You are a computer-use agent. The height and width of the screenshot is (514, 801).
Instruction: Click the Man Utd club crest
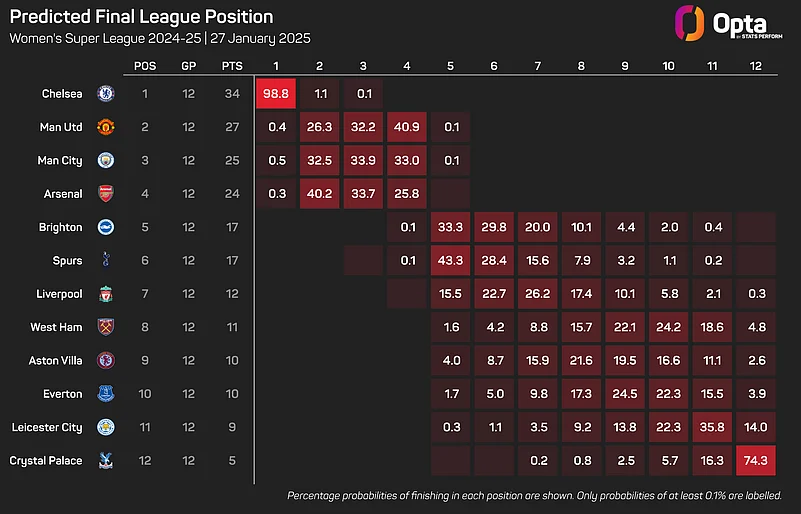coord(105,127)
